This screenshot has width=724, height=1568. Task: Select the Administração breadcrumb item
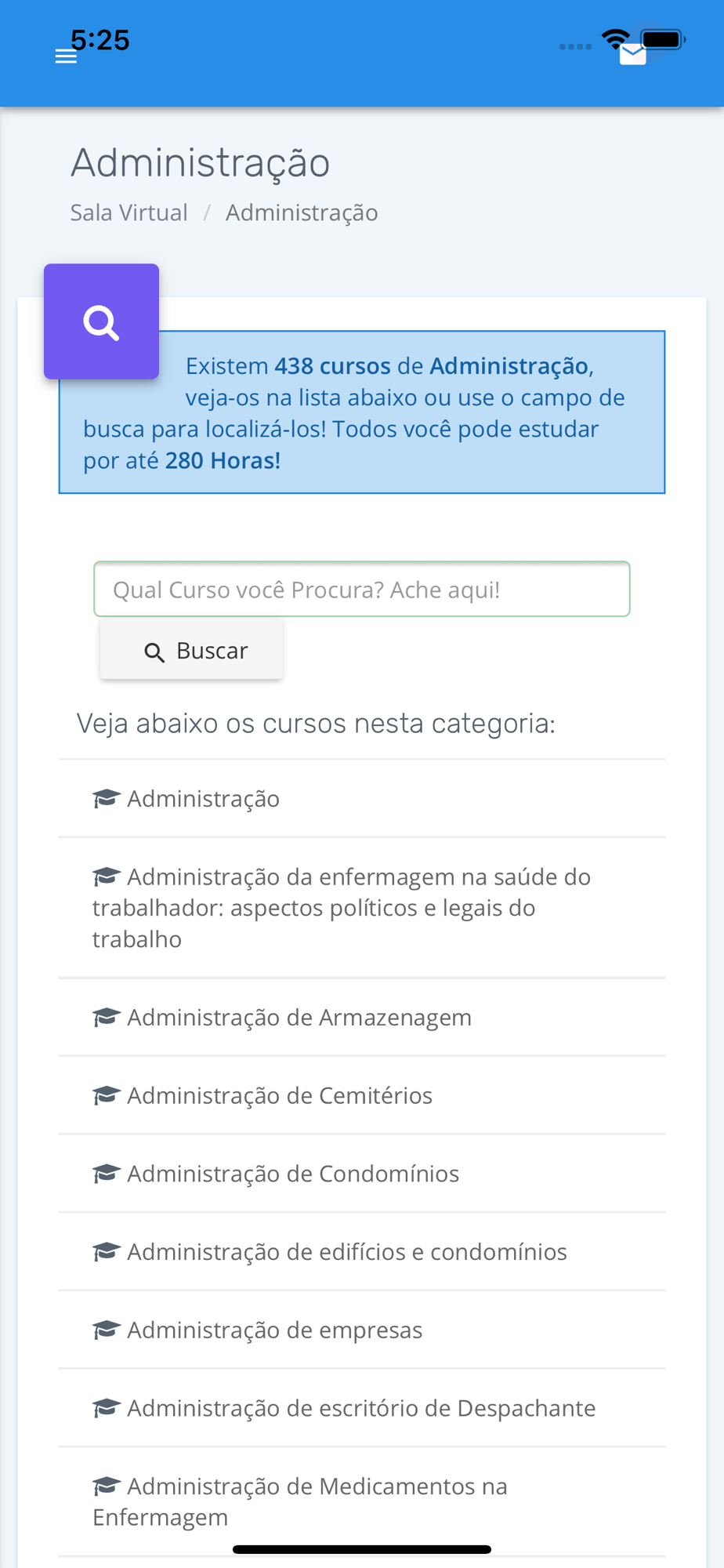pos(302,212)
